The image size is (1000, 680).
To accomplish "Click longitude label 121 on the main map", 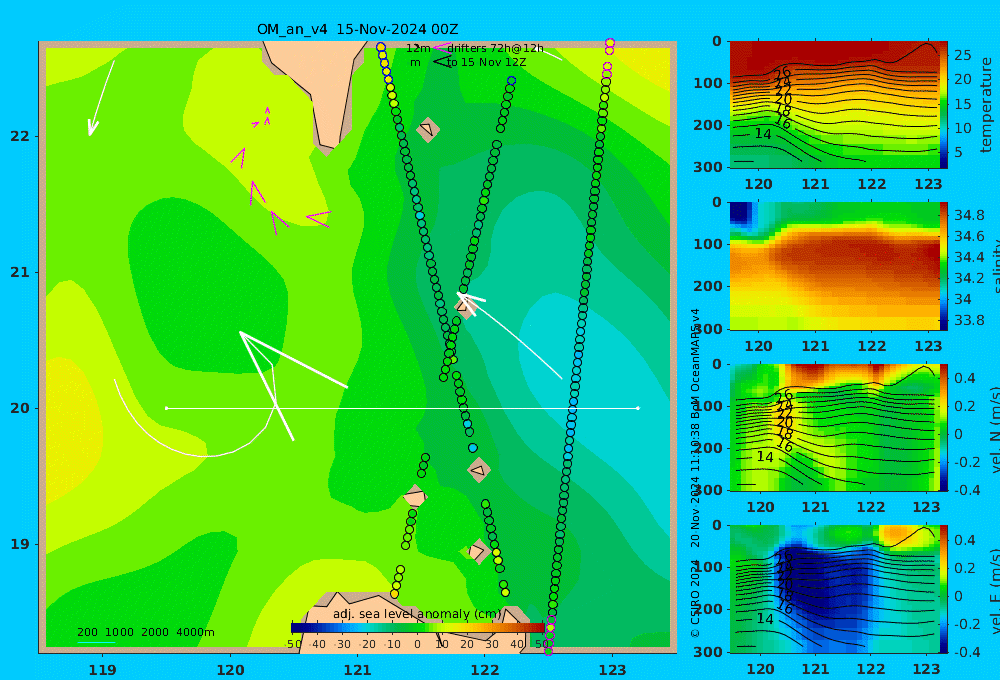I will tap(358, 670).
